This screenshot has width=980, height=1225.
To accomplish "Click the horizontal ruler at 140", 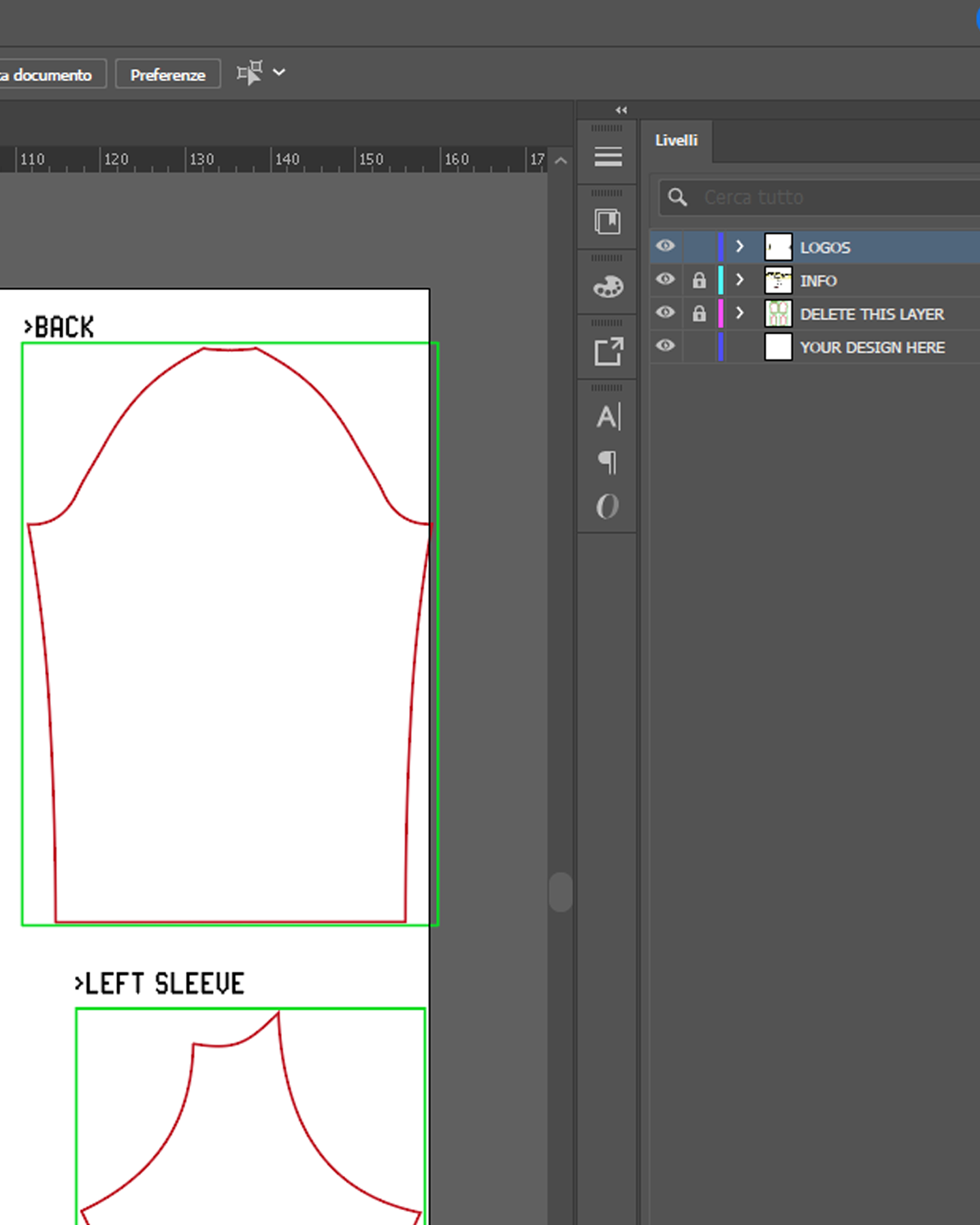I will (287, 159).
